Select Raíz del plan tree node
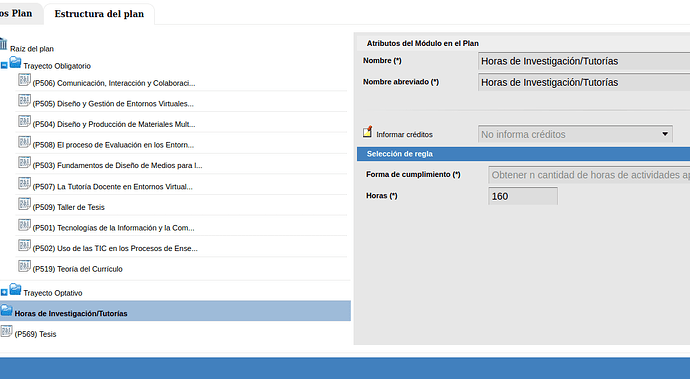690x379 pixels. point(32,49)
